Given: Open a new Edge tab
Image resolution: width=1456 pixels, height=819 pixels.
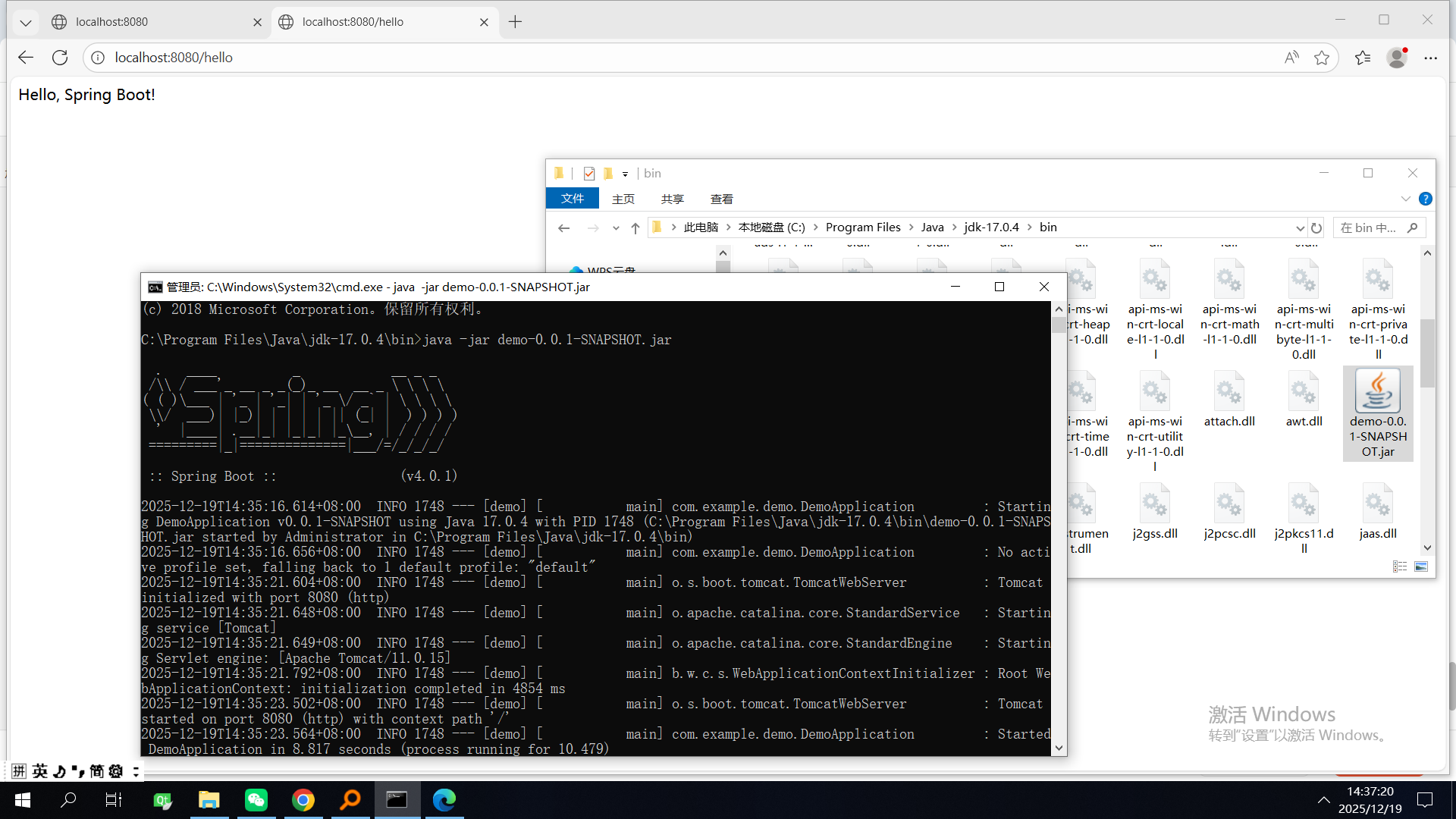Looking at the screenshot, I should click(x=516, y=22).
